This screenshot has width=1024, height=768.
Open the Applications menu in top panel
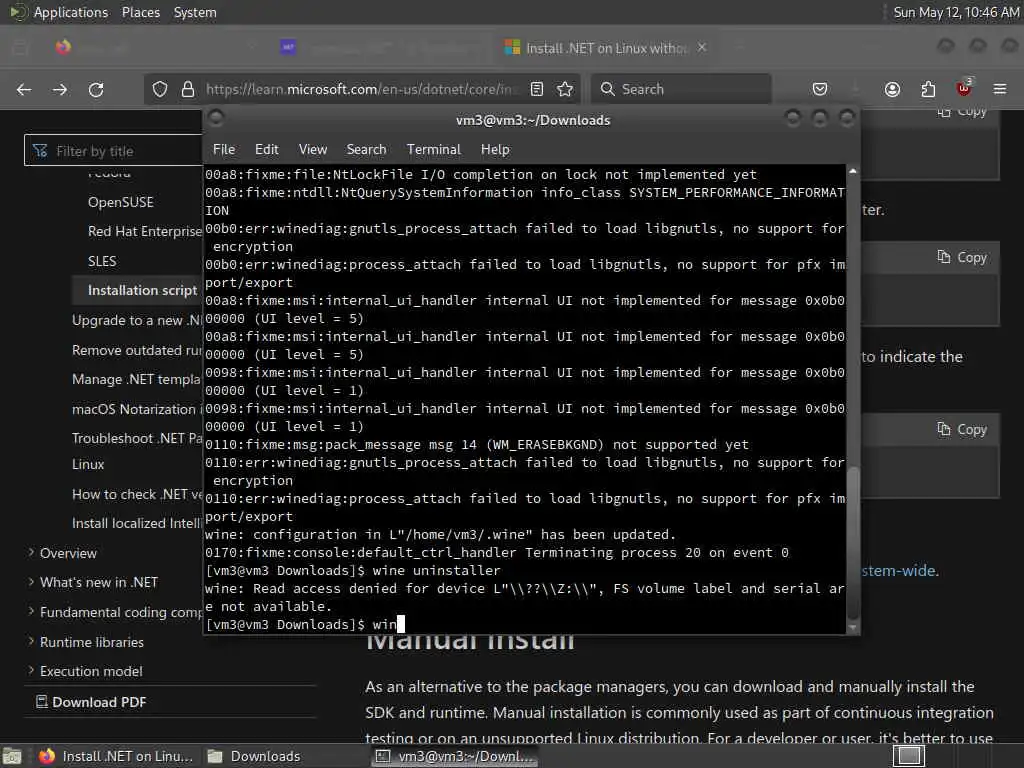tap(71, 12)
